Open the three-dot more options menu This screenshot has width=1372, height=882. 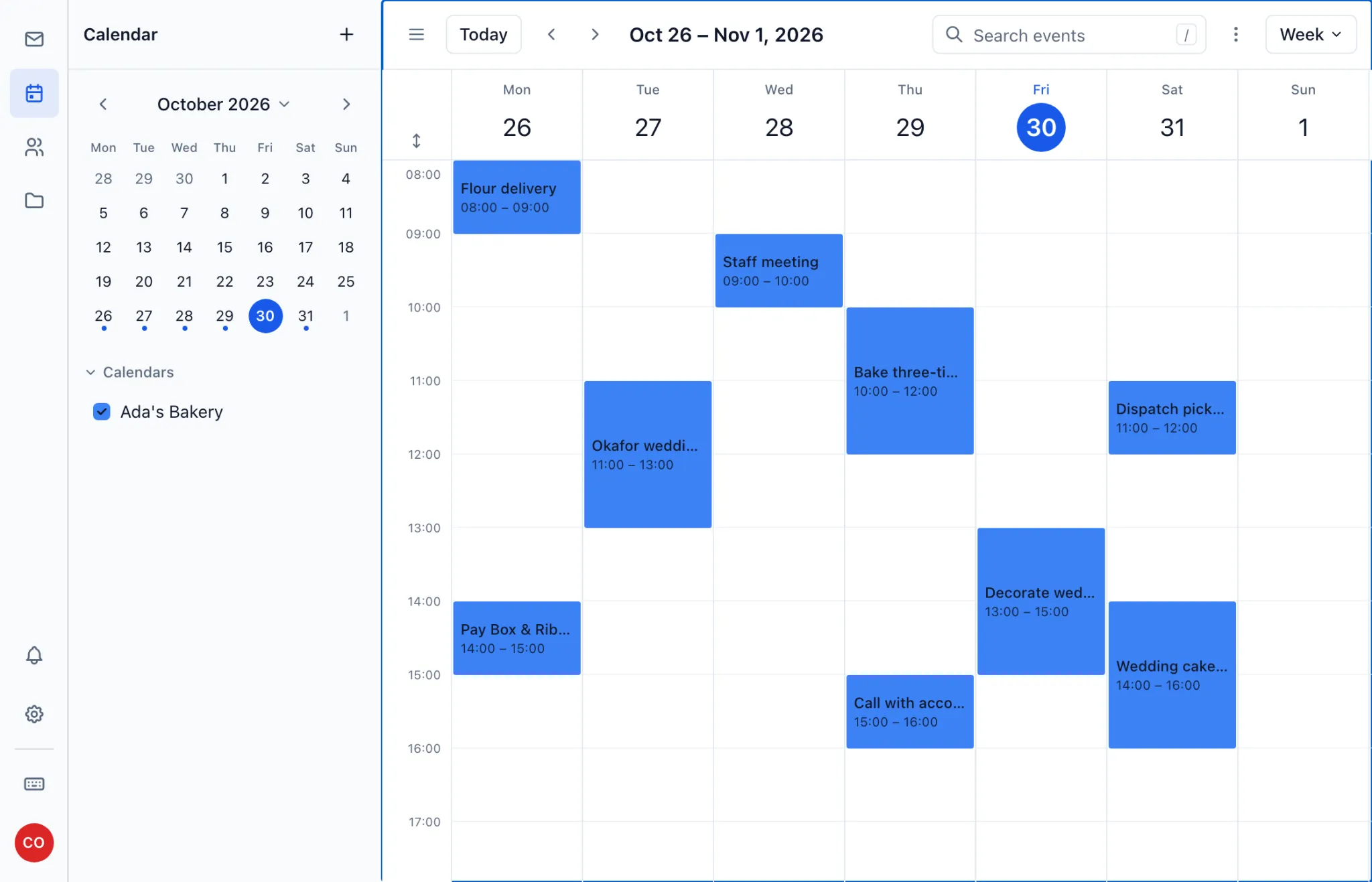1236,34
